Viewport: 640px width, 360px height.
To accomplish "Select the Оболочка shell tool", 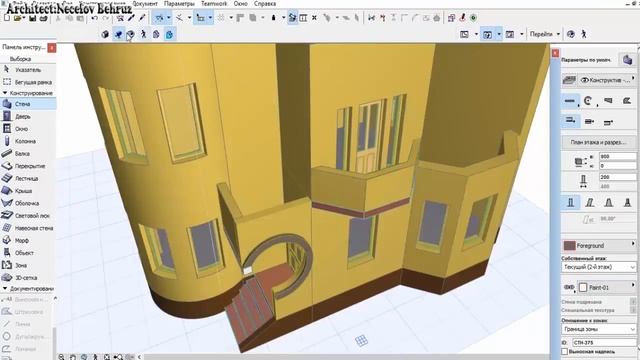I will (x=28, y=203).
